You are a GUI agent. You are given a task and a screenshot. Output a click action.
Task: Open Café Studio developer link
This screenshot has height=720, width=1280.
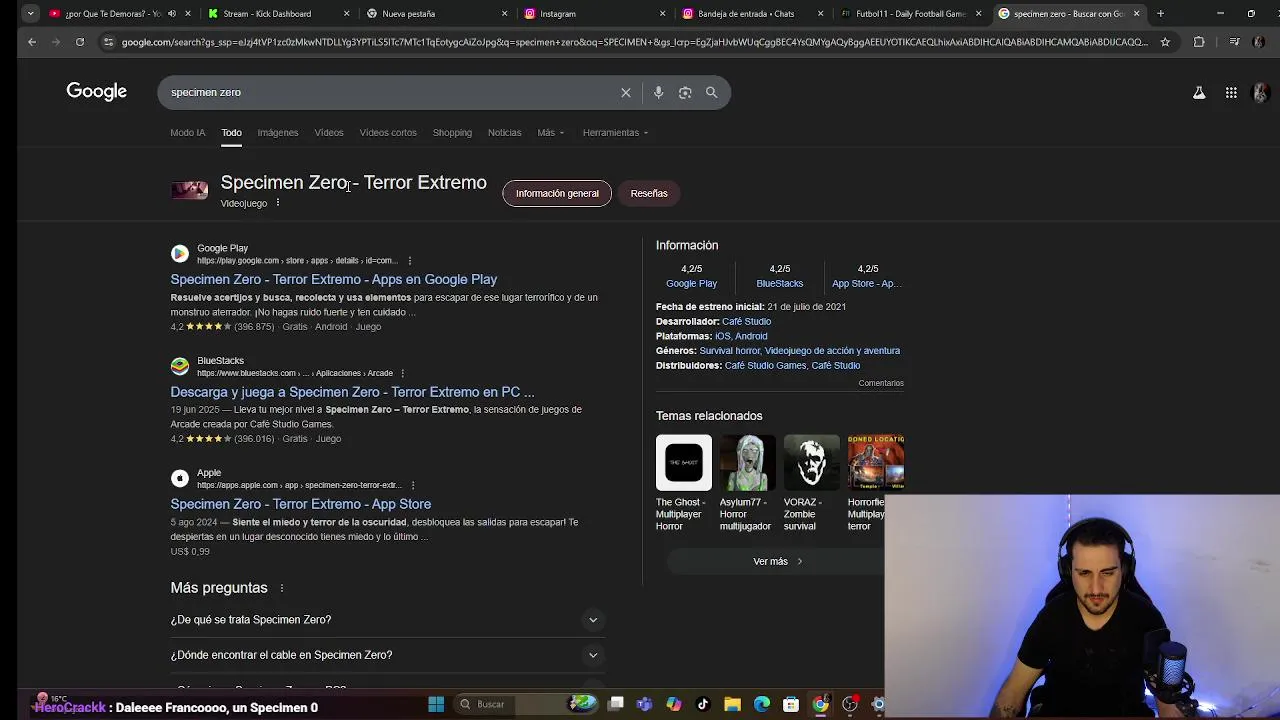click(x=746, y=321)
